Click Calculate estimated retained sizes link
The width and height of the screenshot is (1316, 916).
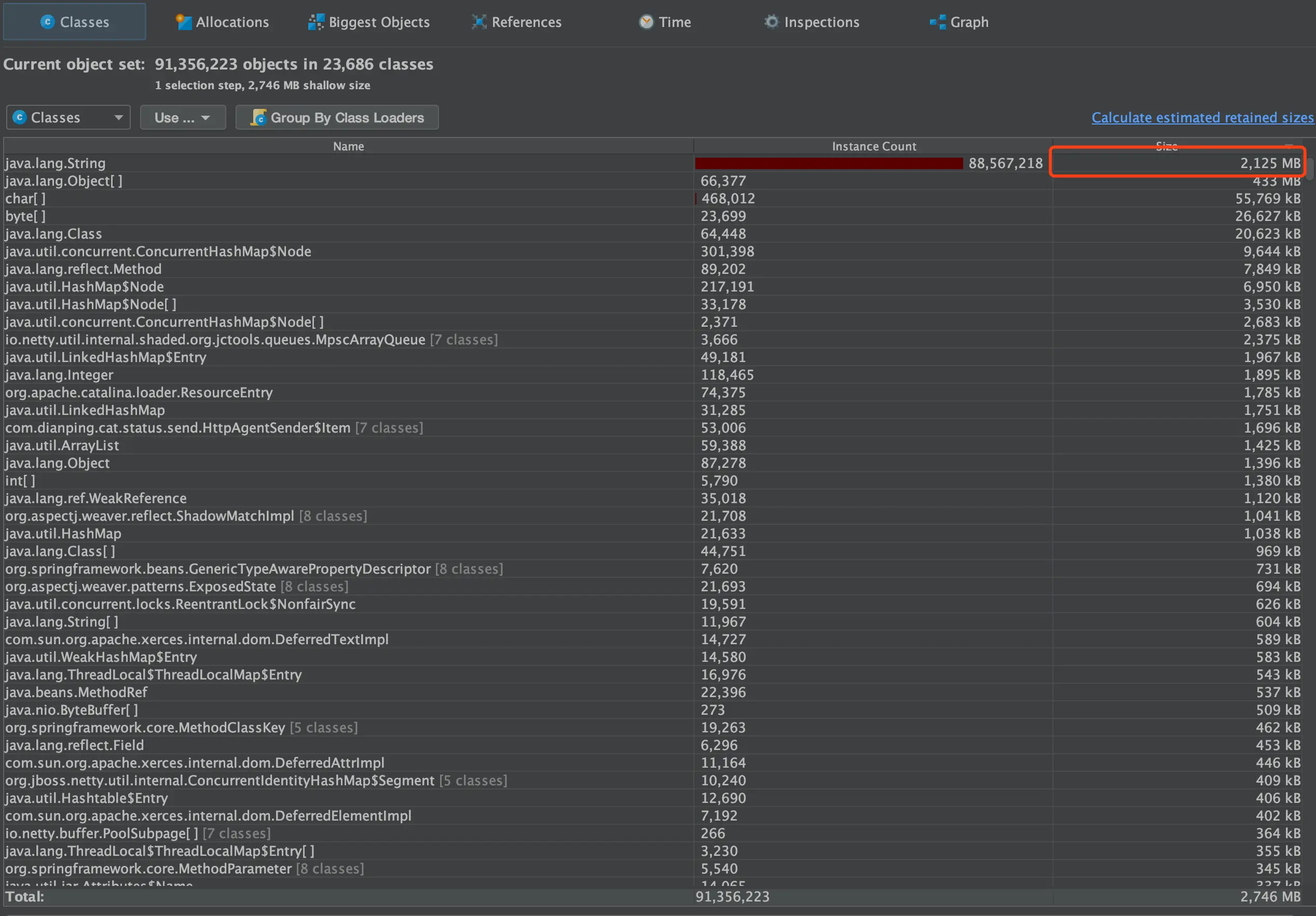(x=1202, y=117)
